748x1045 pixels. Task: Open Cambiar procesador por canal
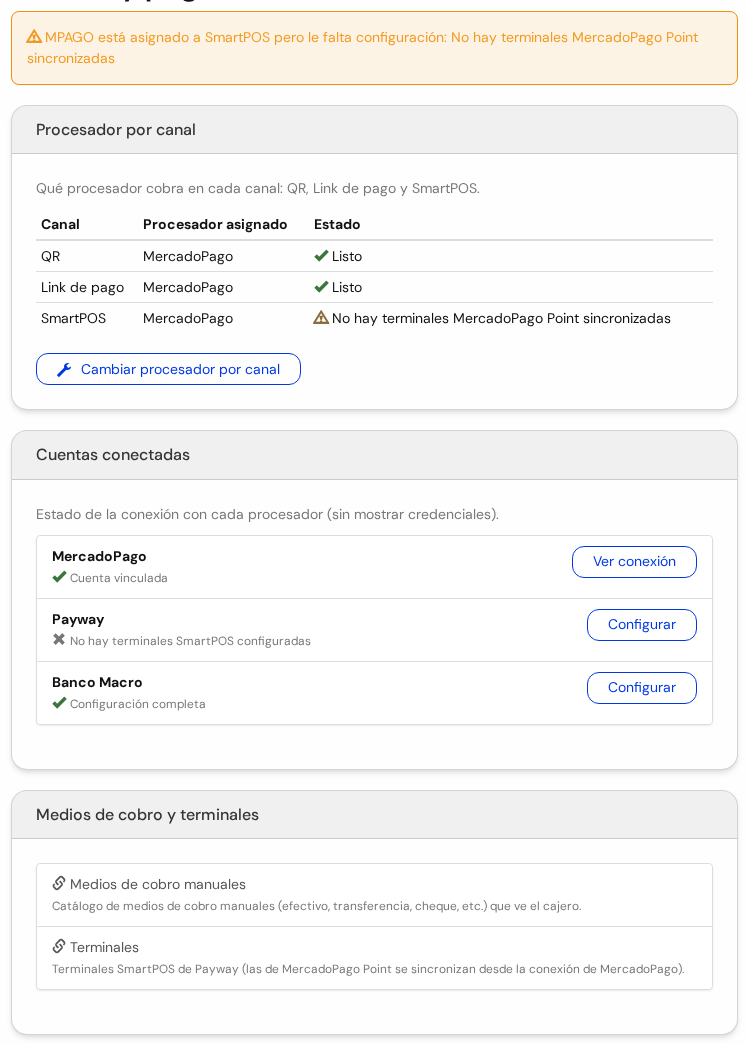(168, 369)
